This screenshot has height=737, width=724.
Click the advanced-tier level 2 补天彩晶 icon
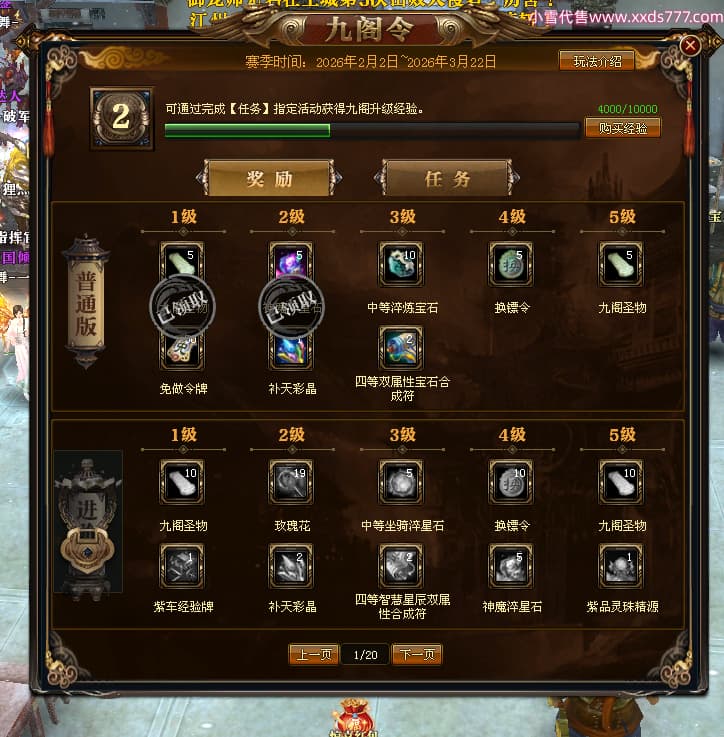click(x=291, y=566)
